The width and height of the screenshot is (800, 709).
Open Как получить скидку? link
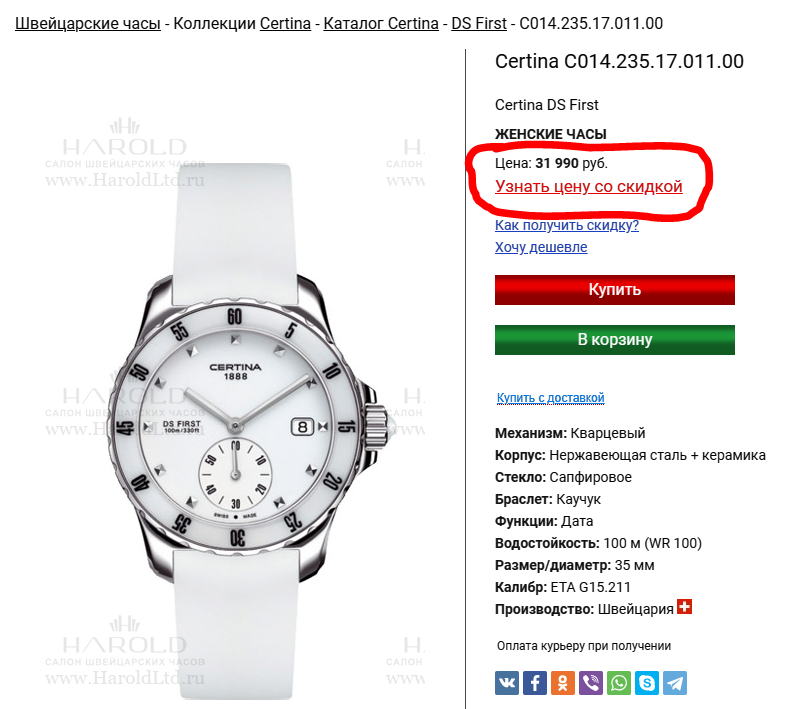[567, 225]
